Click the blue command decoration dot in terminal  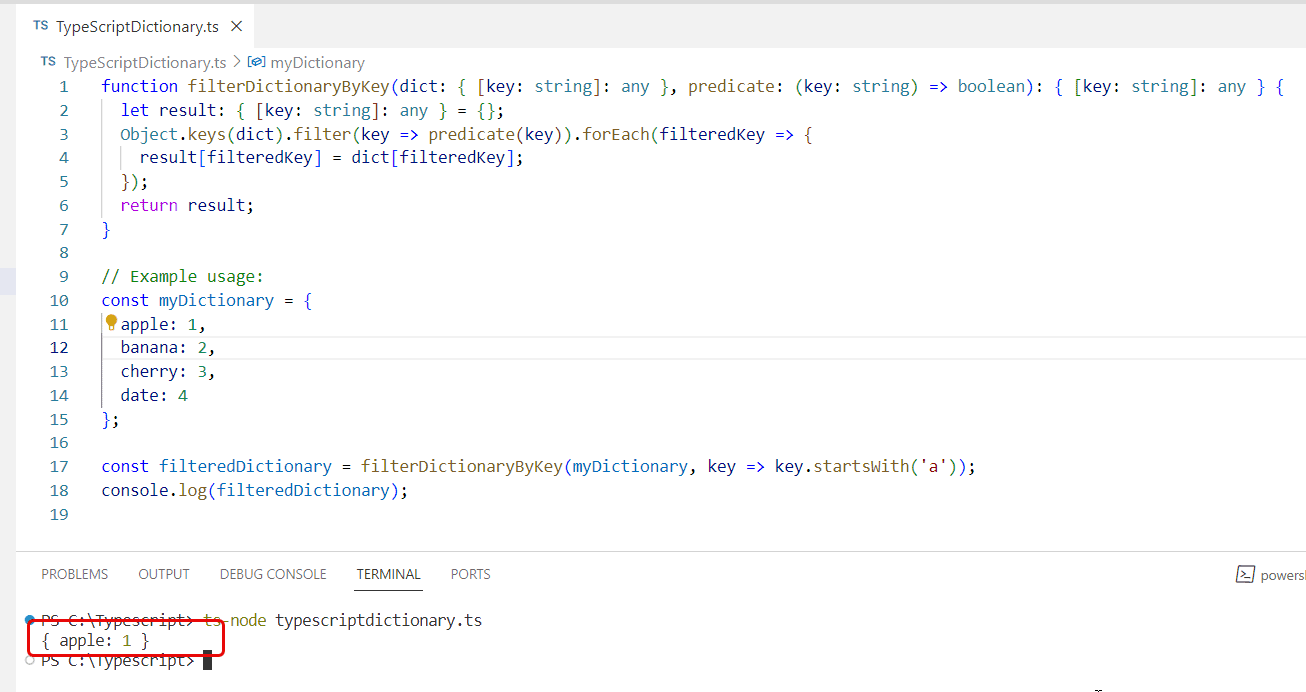(x=30, y=620)
